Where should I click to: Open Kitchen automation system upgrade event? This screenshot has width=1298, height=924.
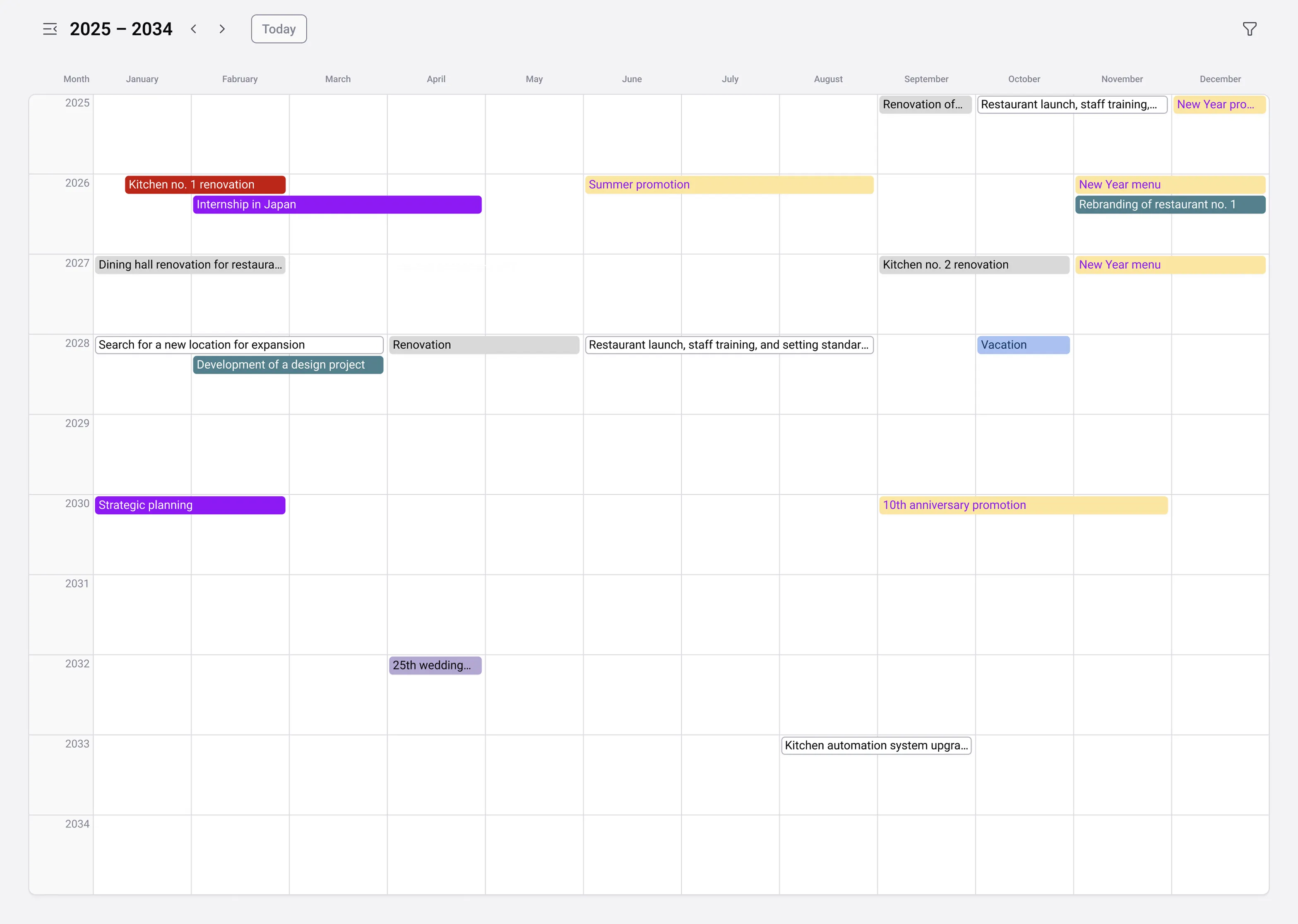point(876,745)
